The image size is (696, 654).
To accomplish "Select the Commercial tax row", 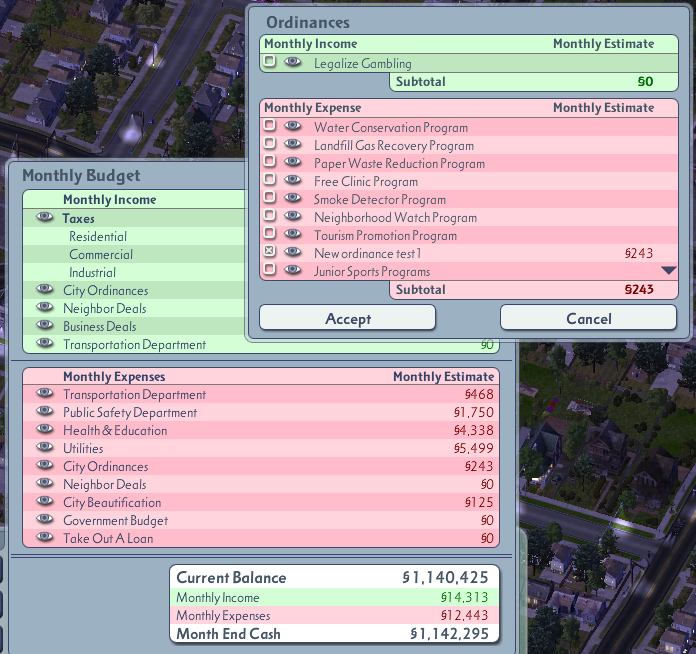I will [x=134, y=254].
